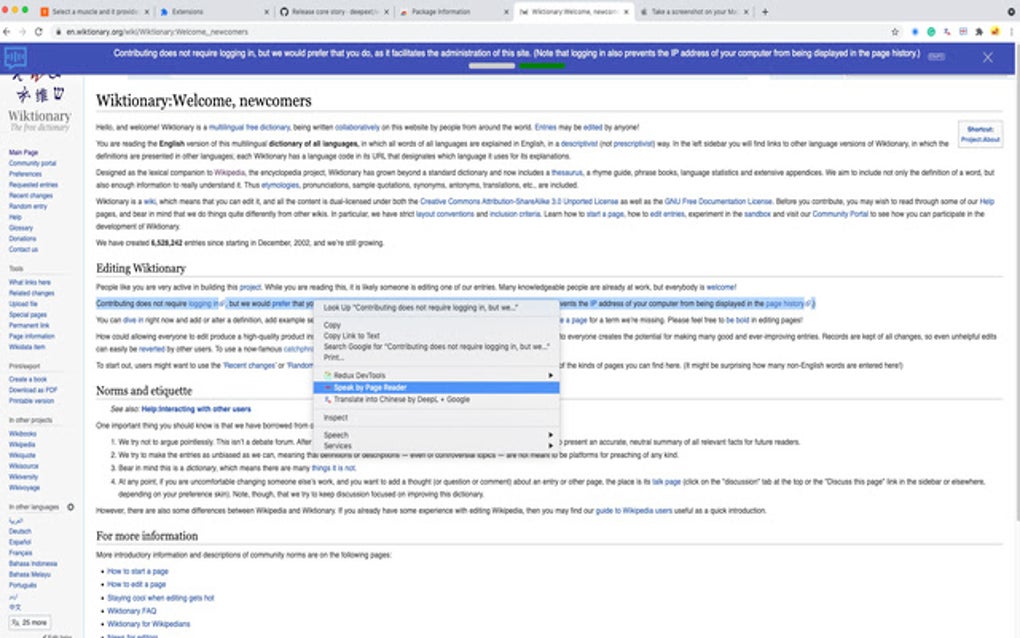Click the page vertical scrollbar
Screen dimensions: 1020x638
[1016, 299]
